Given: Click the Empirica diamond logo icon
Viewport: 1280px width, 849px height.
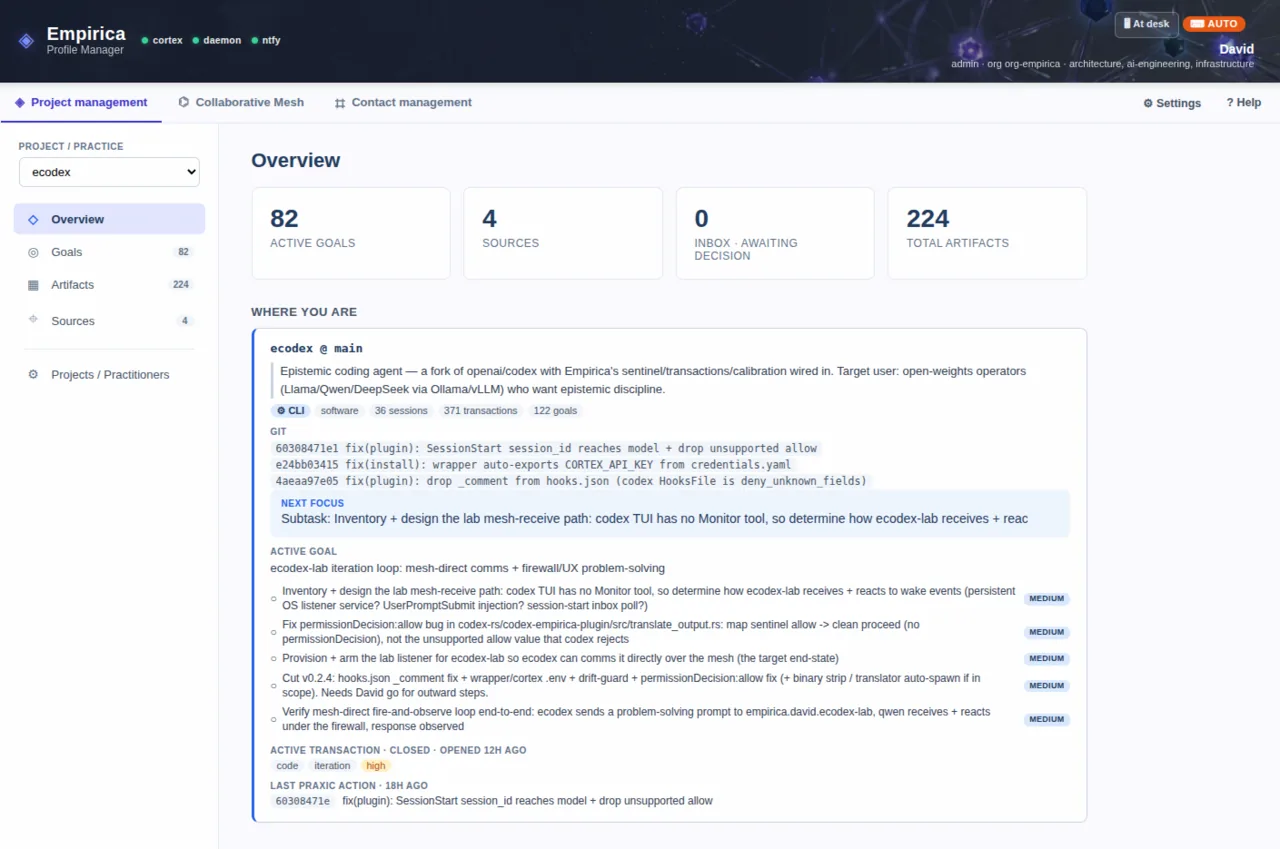Looking at the screenshot, I should tap(26, 41).
